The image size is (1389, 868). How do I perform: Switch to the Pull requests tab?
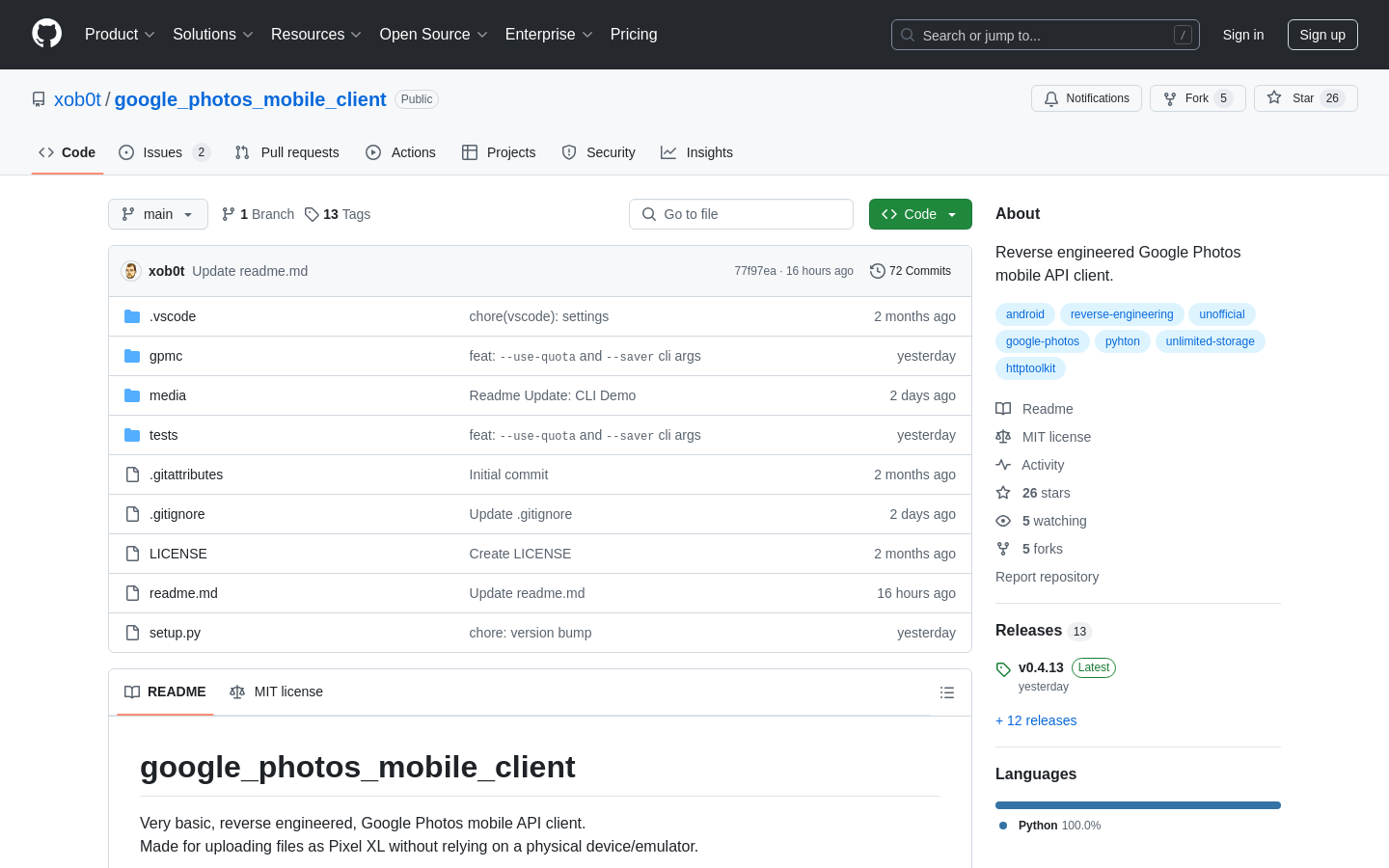287,152
